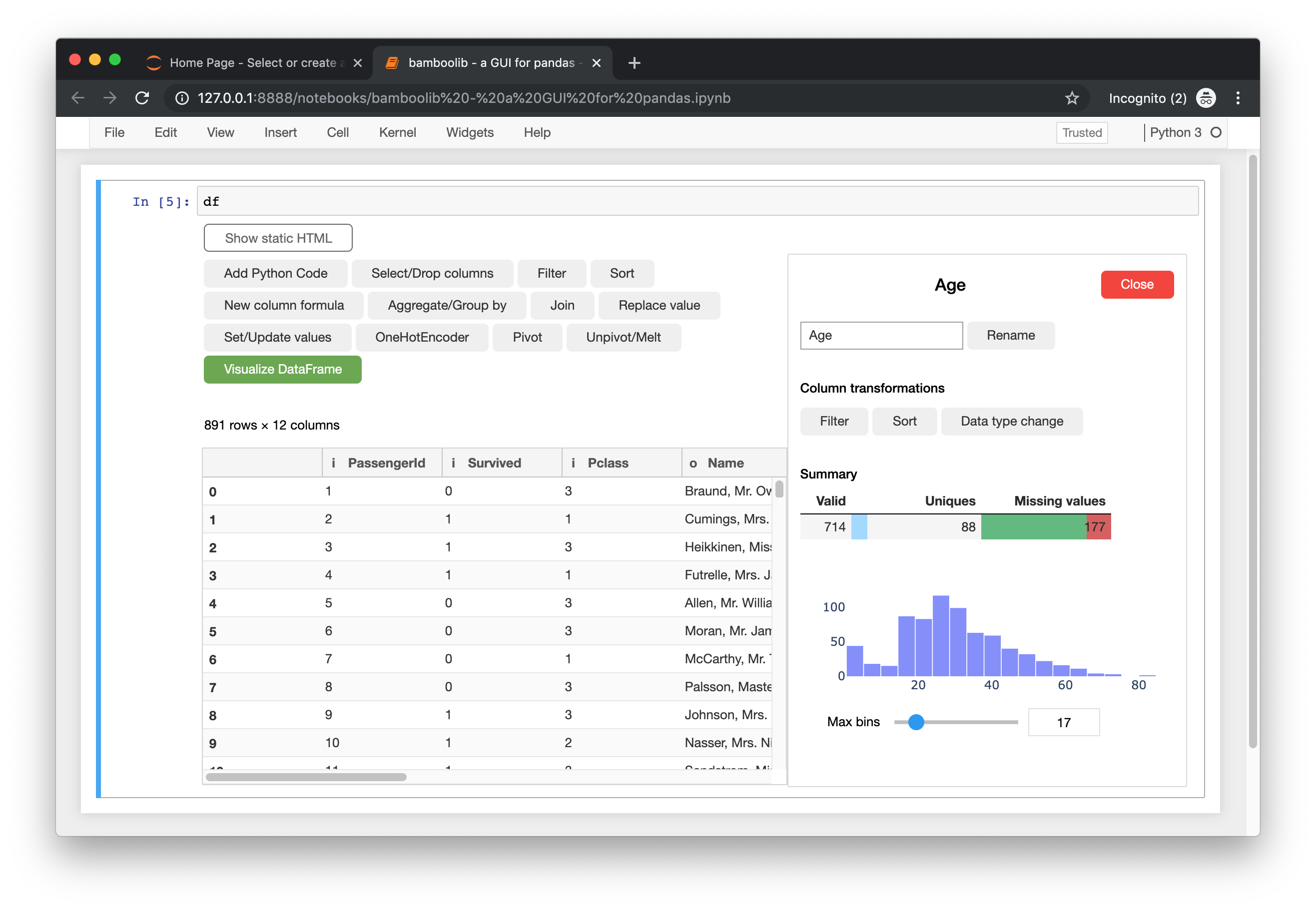Click the Sort column transformation button
The image size is (1316, 910).
coord(905,419)
